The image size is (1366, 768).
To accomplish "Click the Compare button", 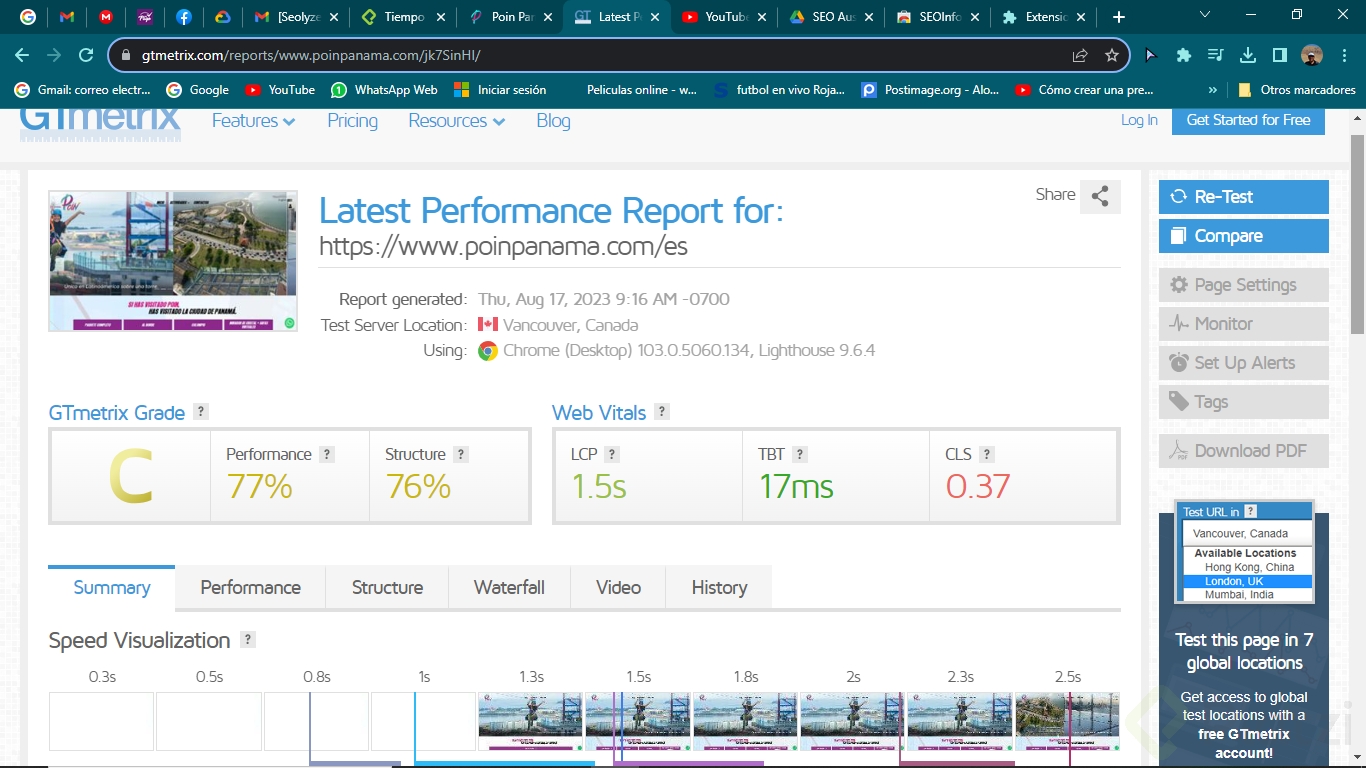I will (1244, 236).
